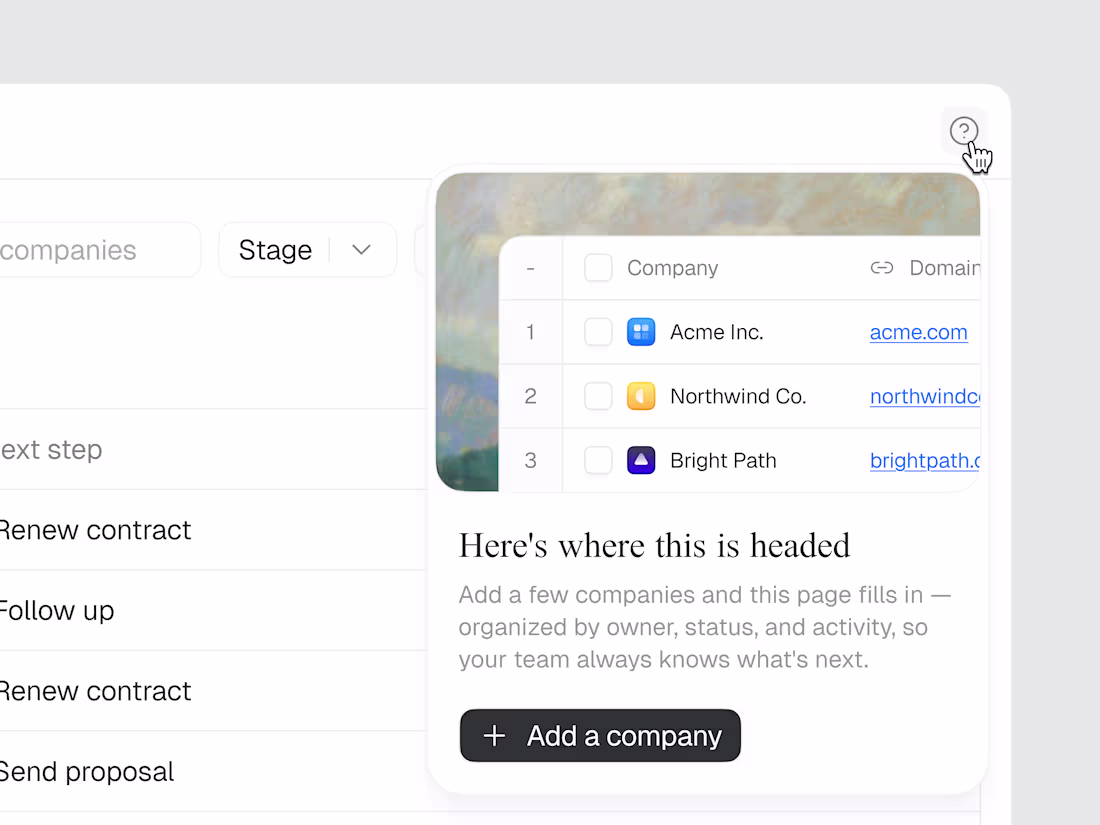
Task: Click the Add a company button
Action: pyautogui.click(x=600, y=735)
